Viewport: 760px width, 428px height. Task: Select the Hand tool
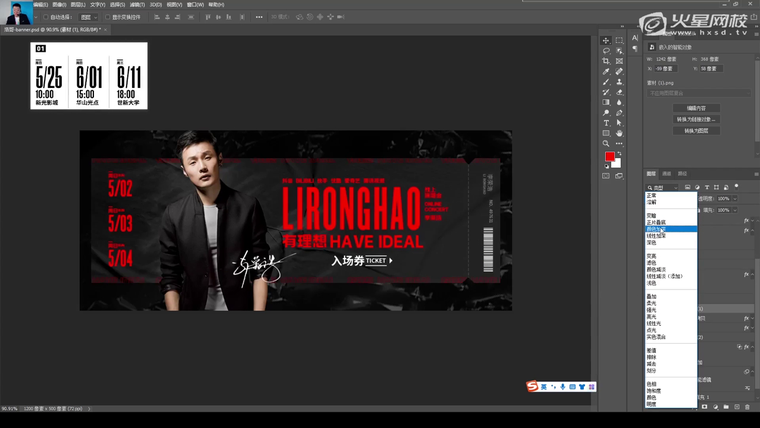tap(620, 133)
